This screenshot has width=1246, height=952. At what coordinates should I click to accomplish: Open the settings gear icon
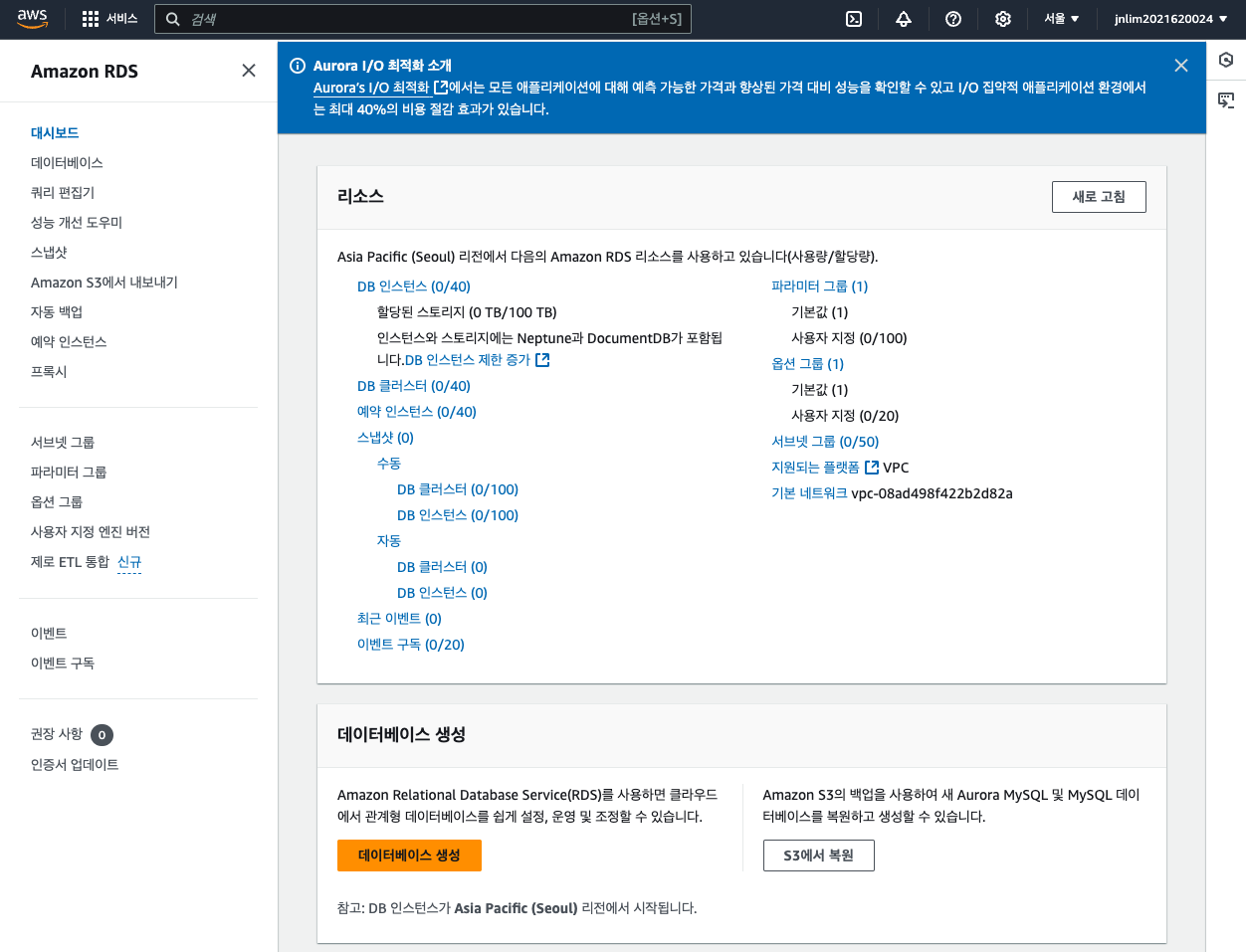1003,19
